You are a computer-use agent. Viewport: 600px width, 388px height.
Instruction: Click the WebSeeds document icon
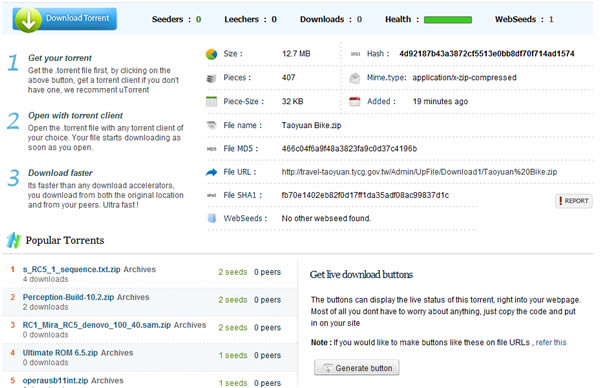[x=211, y=218]
